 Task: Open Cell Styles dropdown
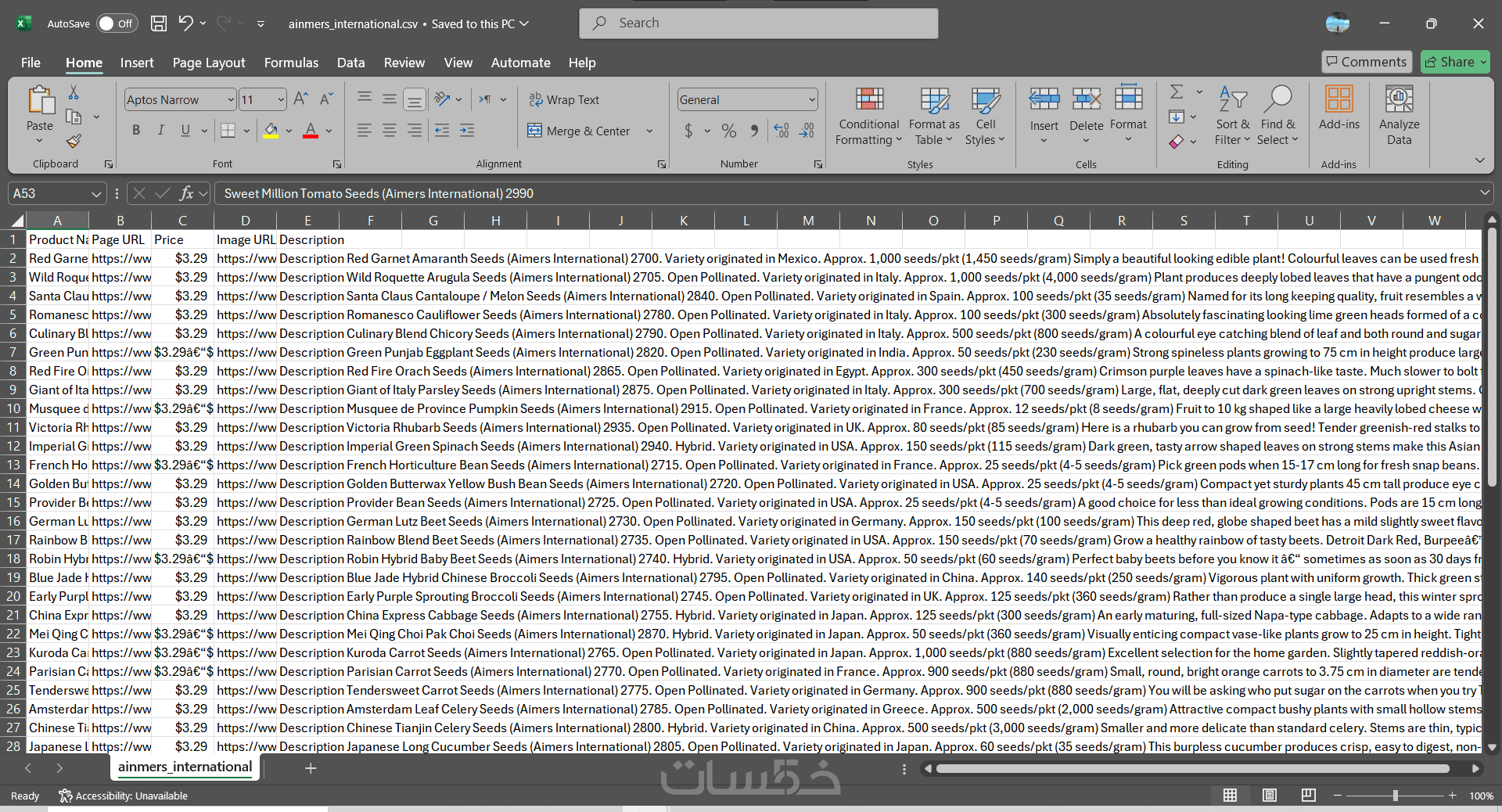[985, 116]
